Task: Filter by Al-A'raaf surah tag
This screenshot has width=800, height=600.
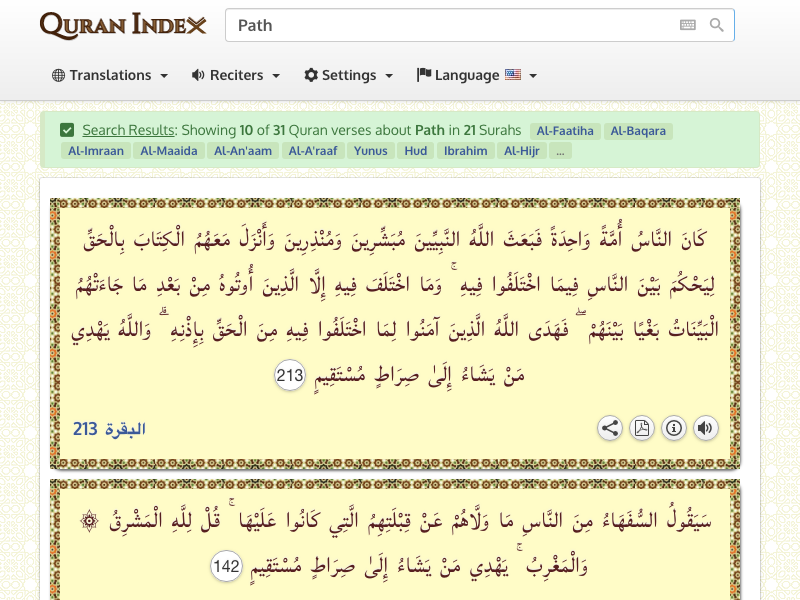Action: point(313,151)
